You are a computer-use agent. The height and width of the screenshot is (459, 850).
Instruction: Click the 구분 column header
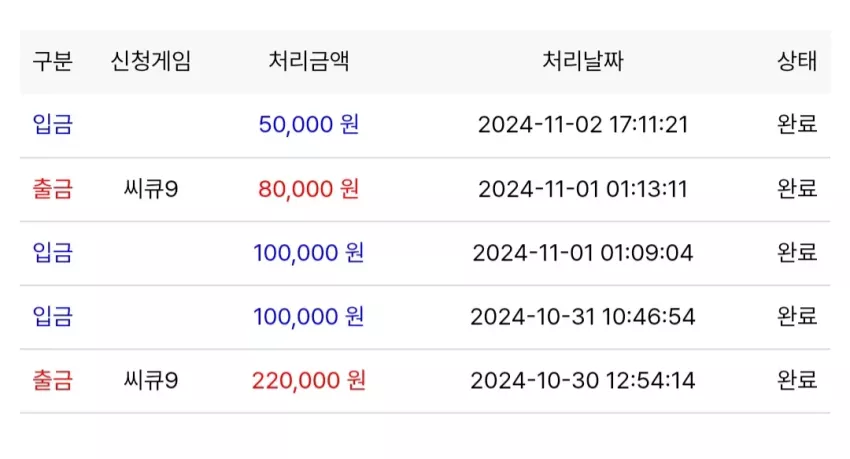tap(53, 61)
